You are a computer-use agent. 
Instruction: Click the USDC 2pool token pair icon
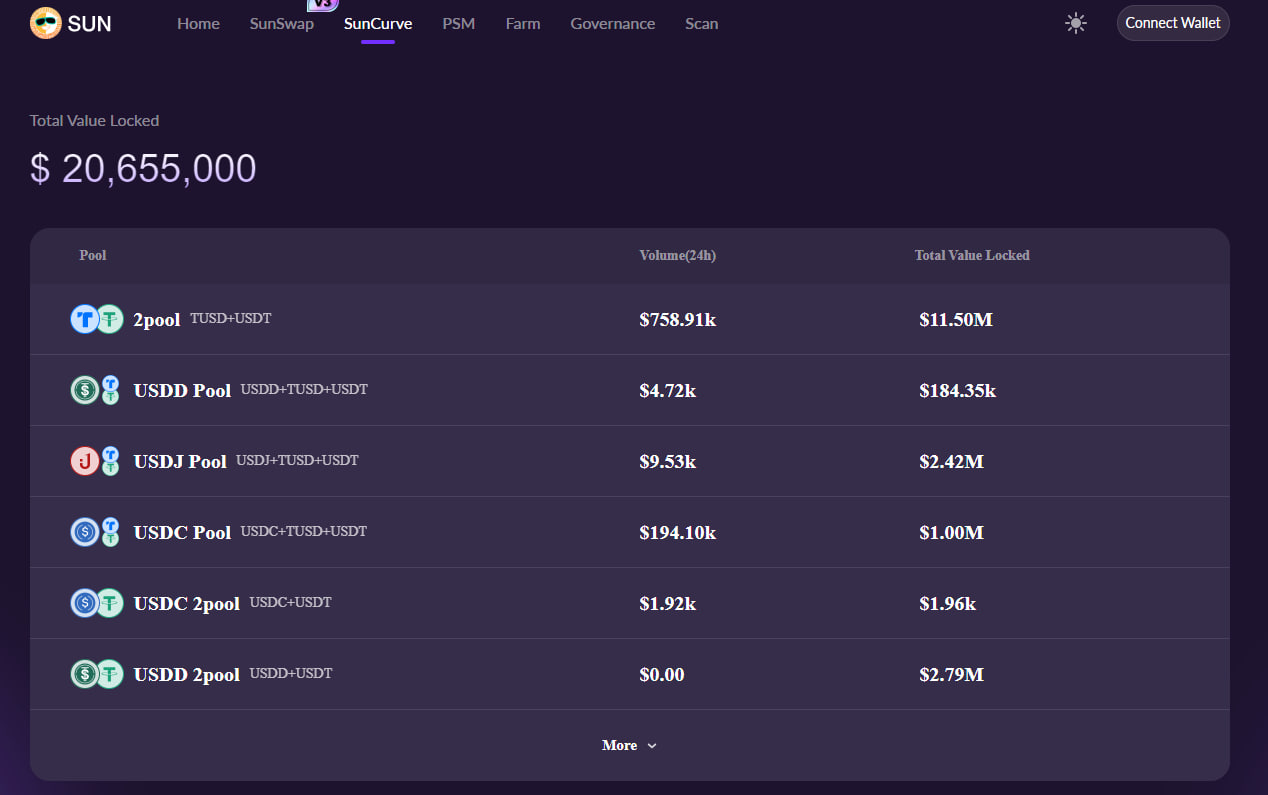click(96, 603)
